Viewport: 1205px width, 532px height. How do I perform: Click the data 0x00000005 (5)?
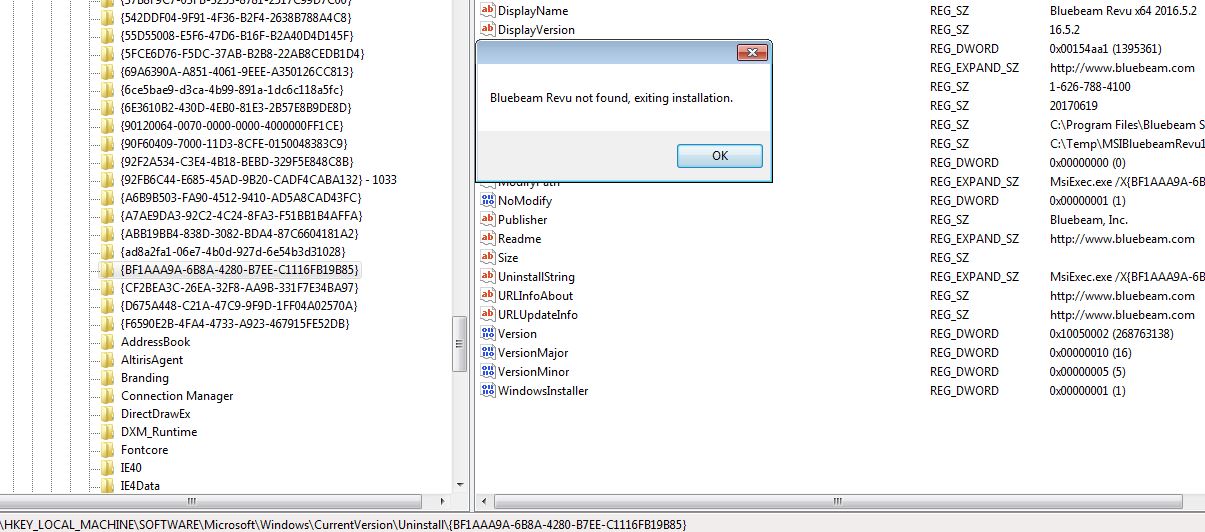[1087, 371]
